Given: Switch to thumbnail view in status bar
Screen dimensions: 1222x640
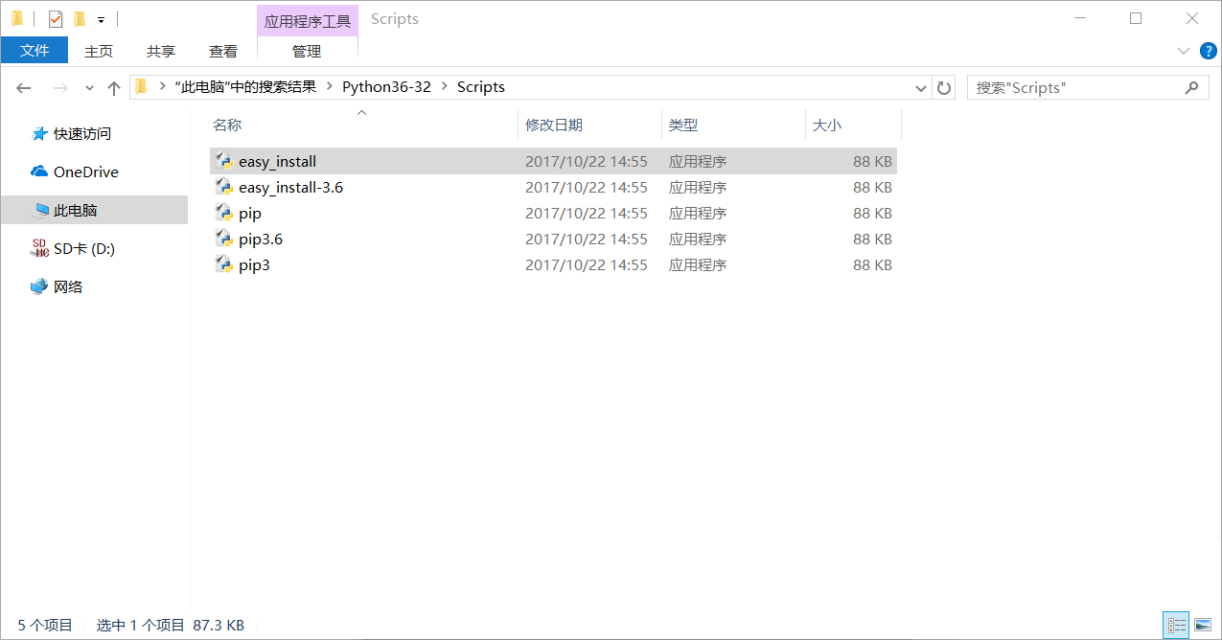Looking at the screenshot, I should click(x=1205, y=624).
